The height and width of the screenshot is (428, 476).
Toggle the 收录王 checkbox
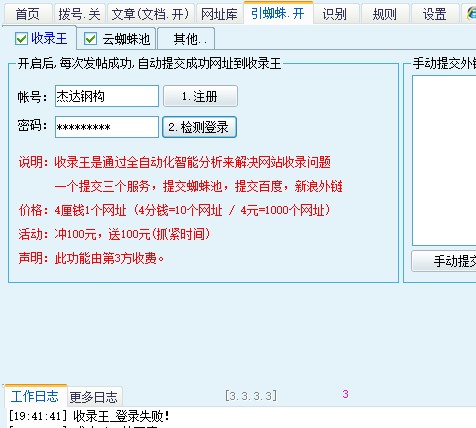21,39
